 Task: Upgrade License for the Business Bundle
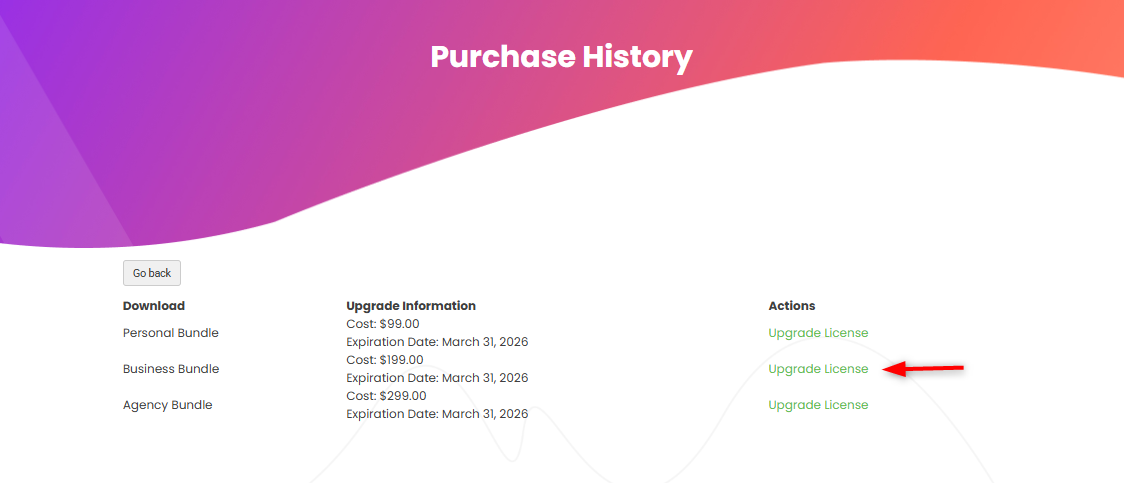[x=818, y=369]
